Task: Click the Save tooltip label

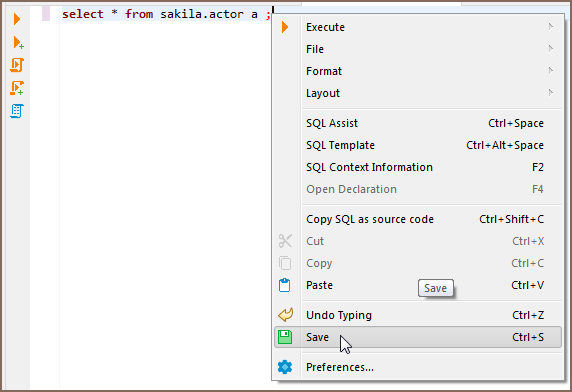Action: (x=436, y=288)
